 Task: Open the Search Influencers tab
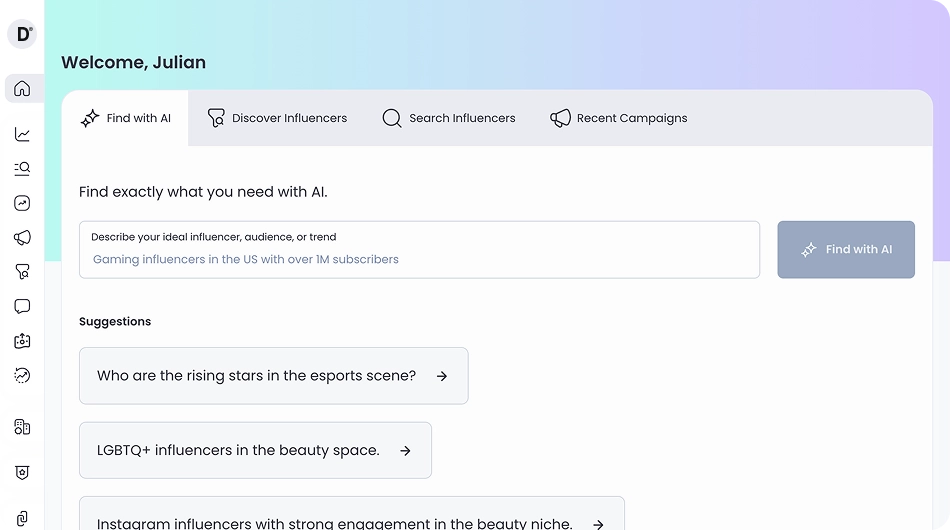coord(449,118)
